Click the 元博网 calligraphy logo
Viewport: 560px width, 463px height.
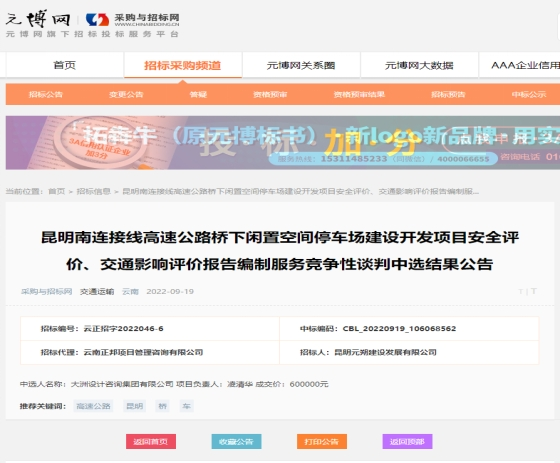pos(38,19)
